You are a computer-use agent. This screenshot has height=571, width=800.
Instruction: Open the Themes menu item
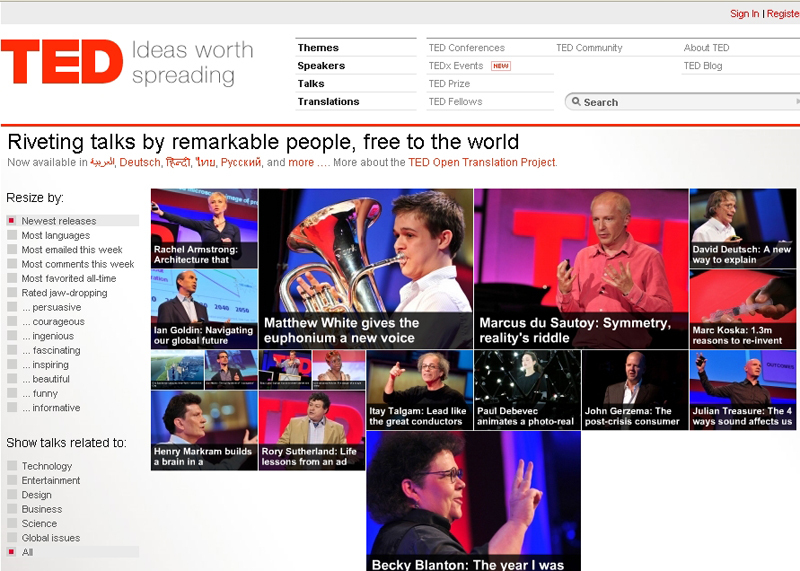[x=318, y=47]
